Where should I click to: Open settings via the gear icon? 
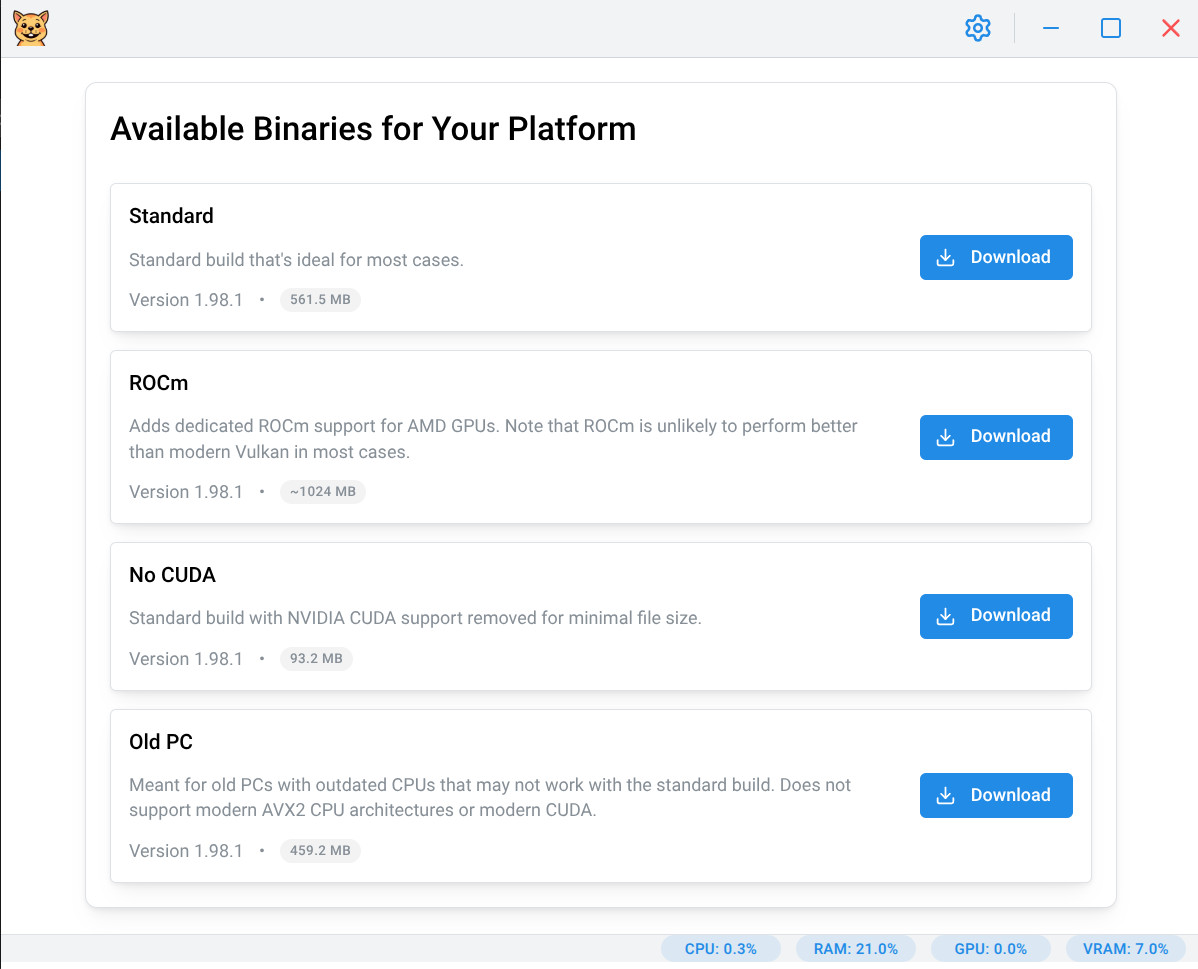pyautogui.click(x=977, y=28)
